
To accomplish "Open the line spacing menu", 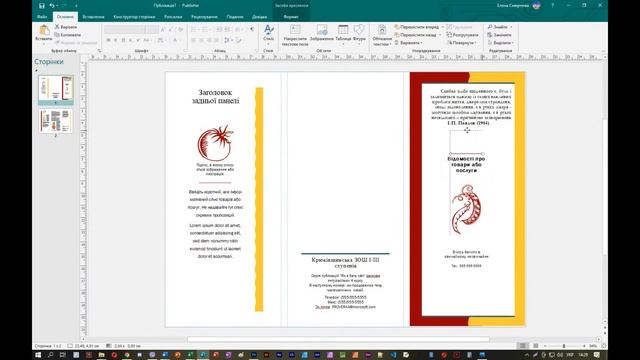I will click(x=228, y=40).
